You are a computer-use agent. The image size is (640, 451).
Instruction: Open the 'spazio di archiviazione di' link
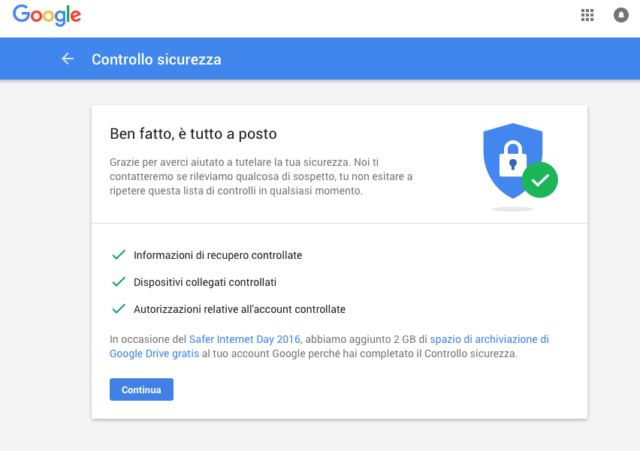point(489,339)
